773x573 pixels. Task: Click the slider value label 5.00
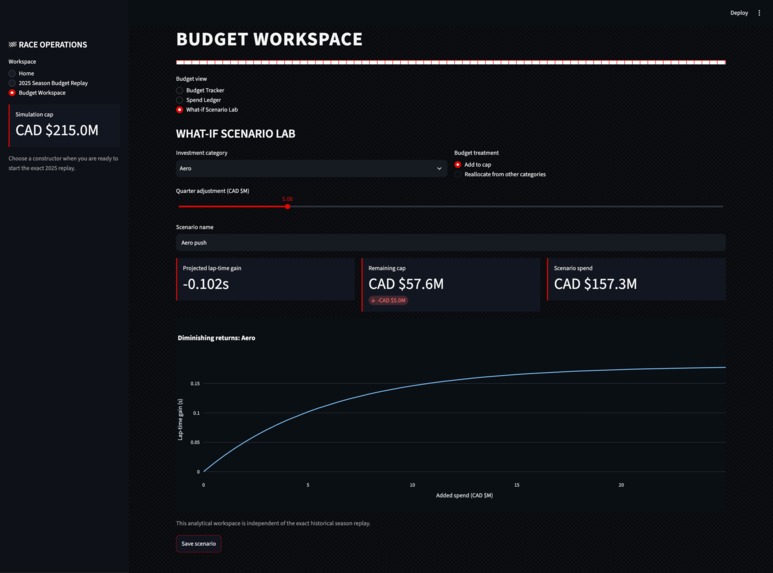coord(287,199)
